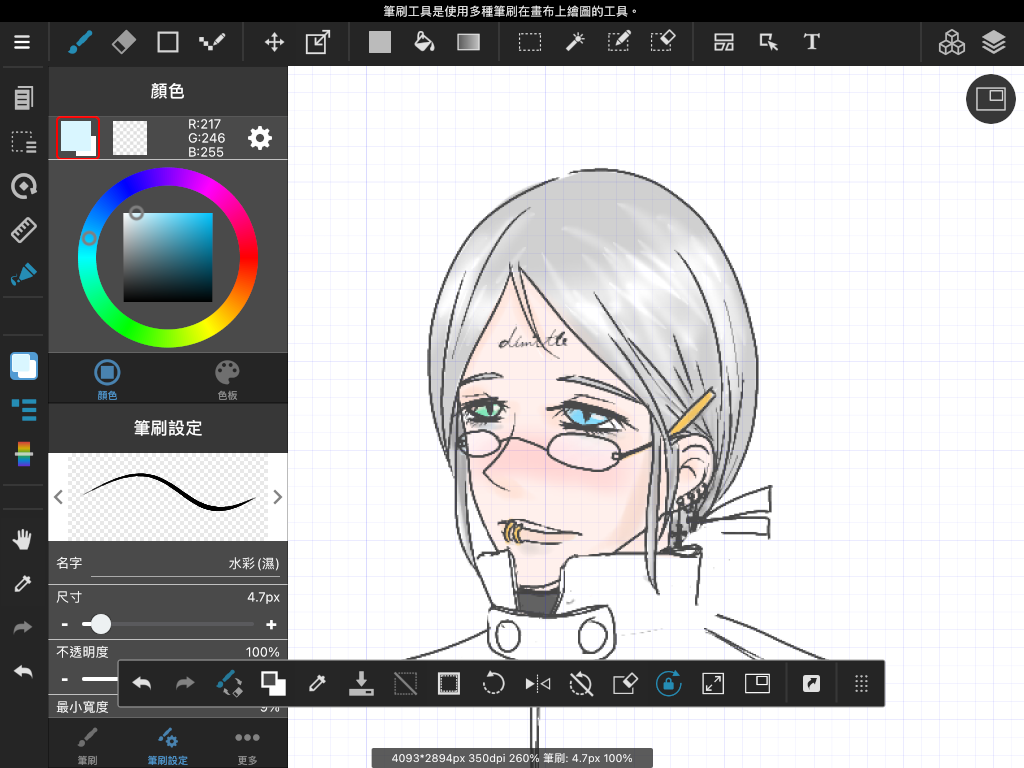Reset canvas rotation in shortcut bar

pyautogui.click(x=581, y=684)
